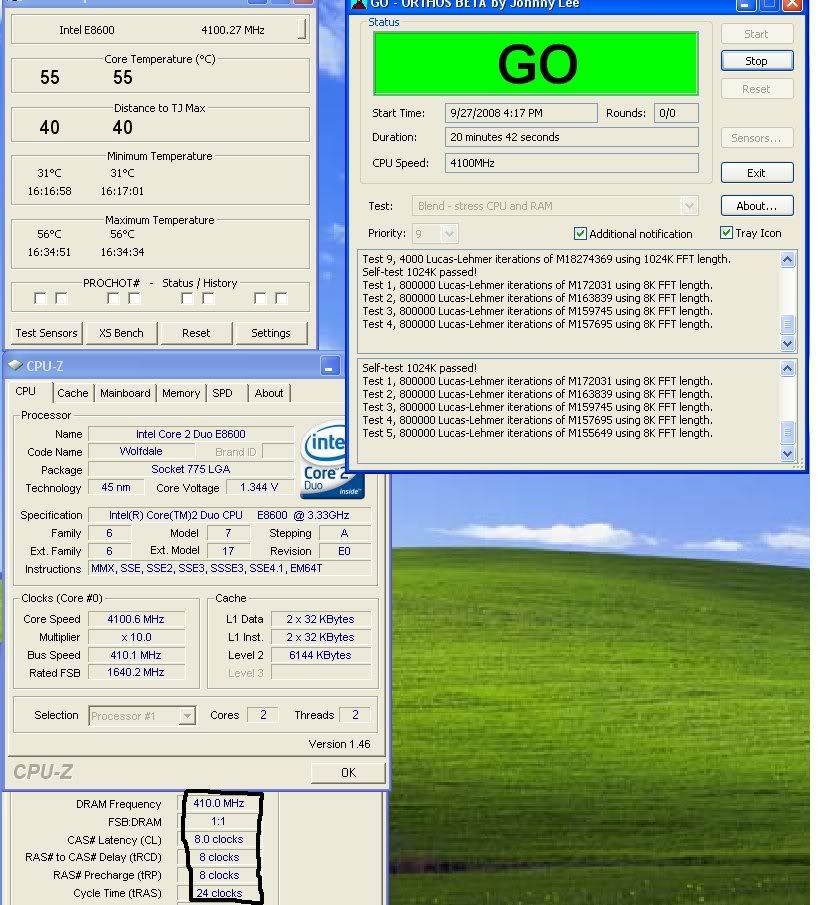Viewport: 840px width, 905px height.
Task: Toggle the Additional notification checkbox
Action: pyautogui.click(x=580, y=233)
